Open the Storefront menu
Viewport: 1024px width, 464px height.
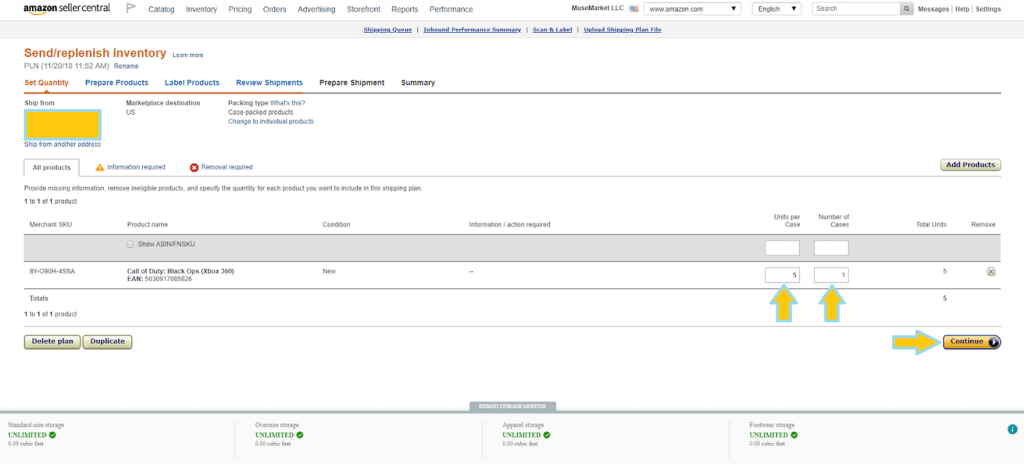(363, 10)
